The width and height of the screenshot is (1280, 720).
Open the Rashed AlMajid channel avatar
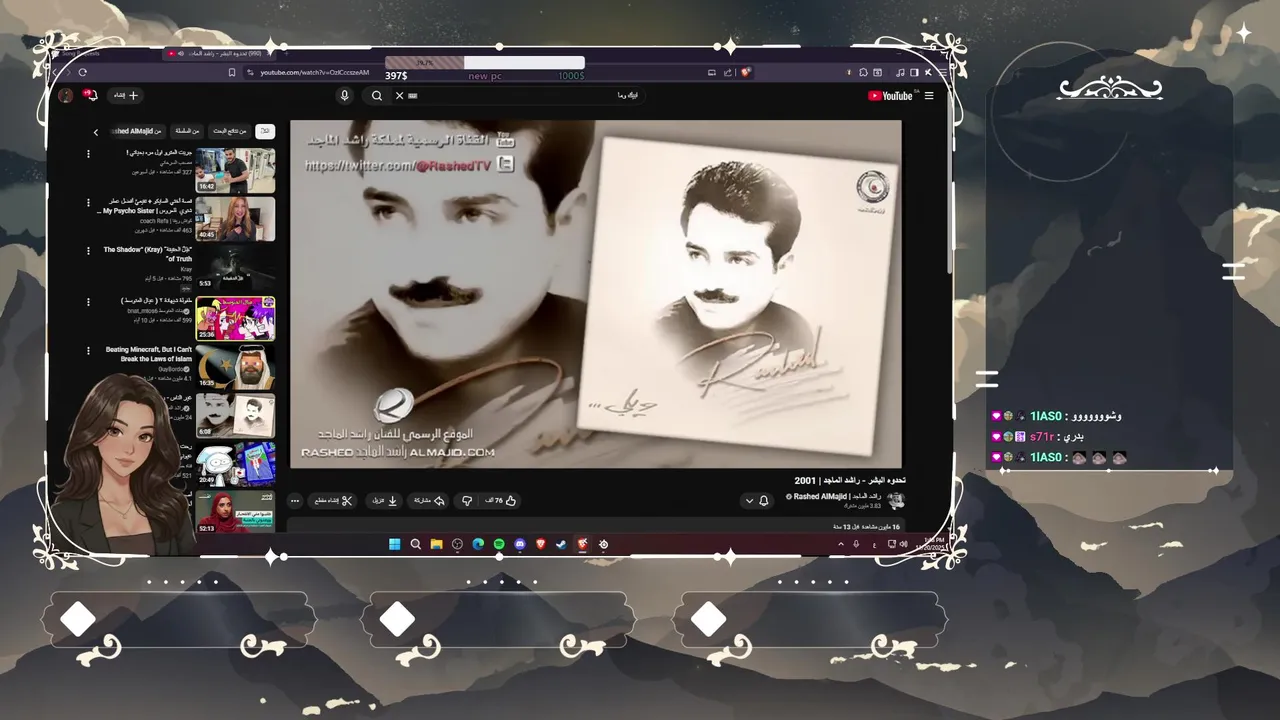tap(896, 500)
